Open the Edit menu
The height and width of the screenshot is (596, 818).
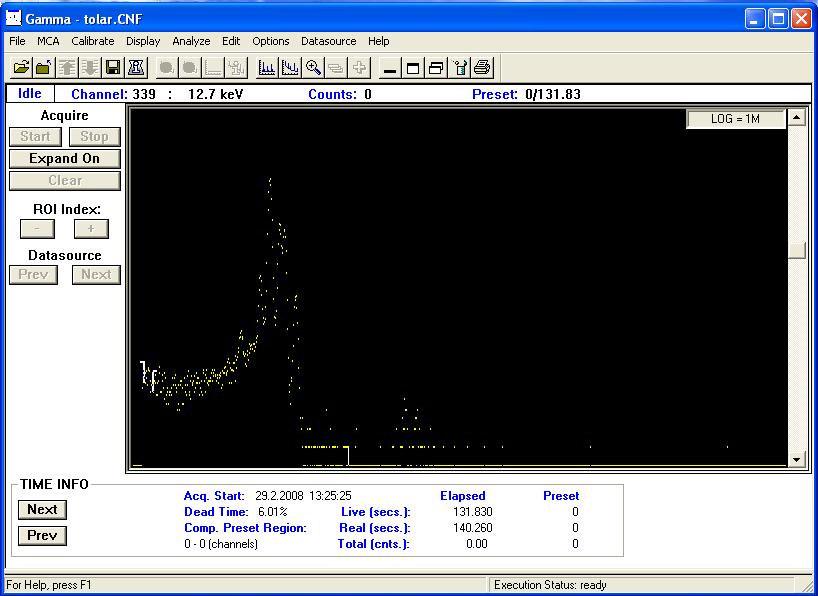231,41
